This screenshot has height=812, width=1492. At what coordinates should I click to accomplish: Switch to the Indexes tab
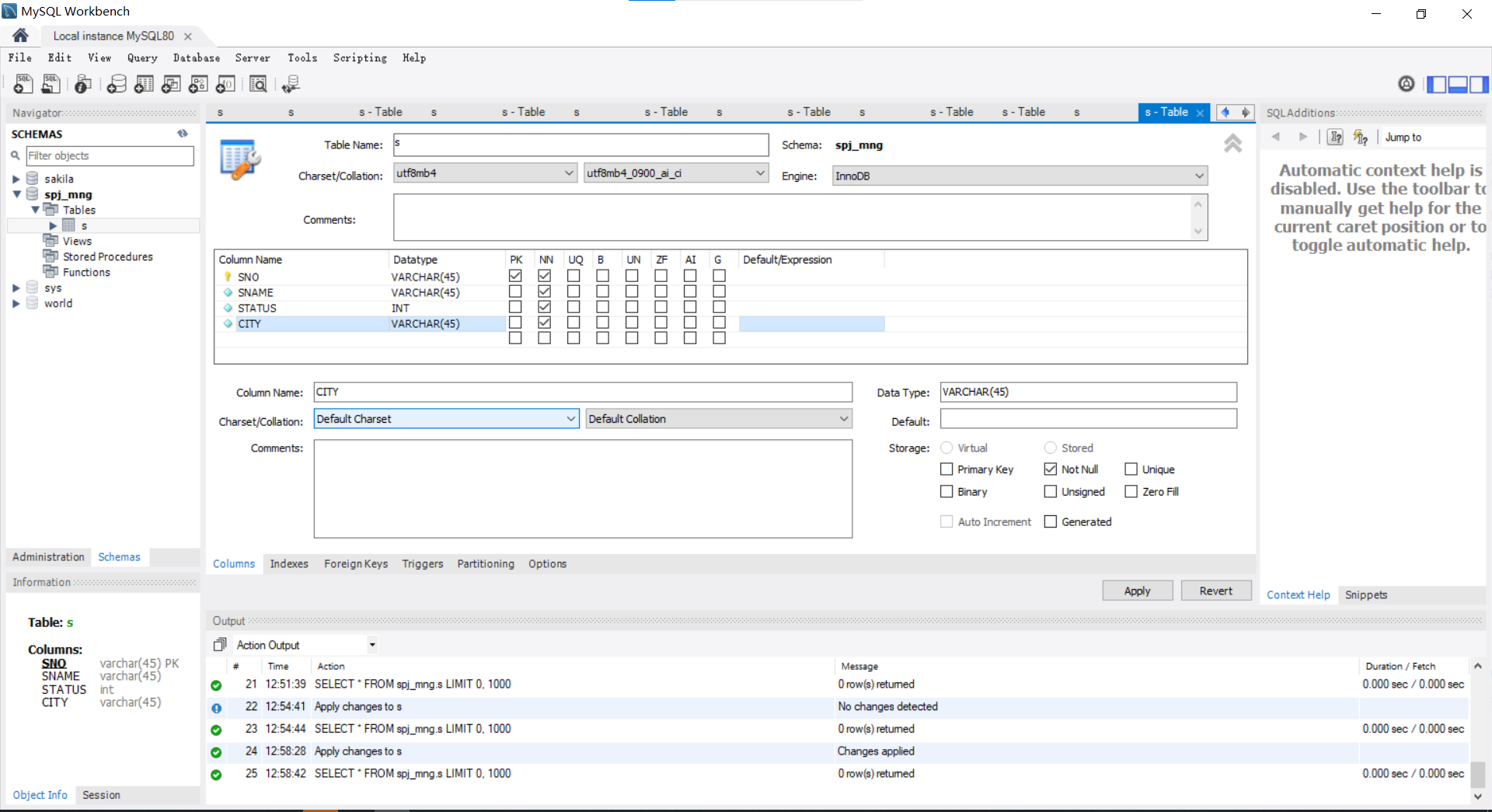pos(289,564)
